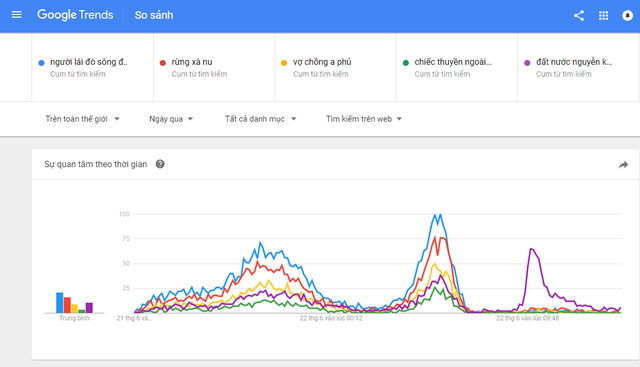
Task: Click the So sánh header label
Action: click(154, 15)
